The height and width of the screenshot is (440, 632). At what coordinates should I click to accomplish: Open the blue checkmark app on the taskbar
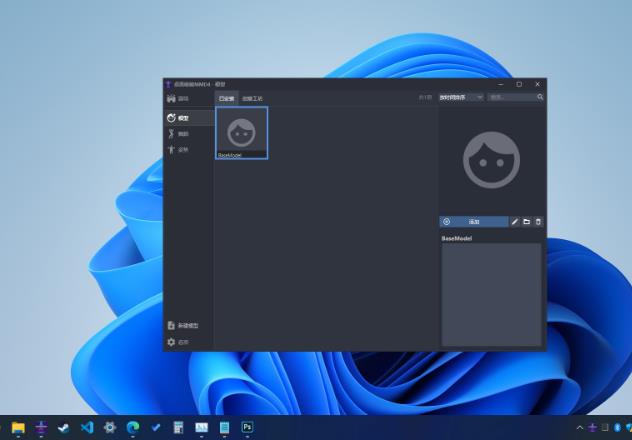click(x=156, y=427)
